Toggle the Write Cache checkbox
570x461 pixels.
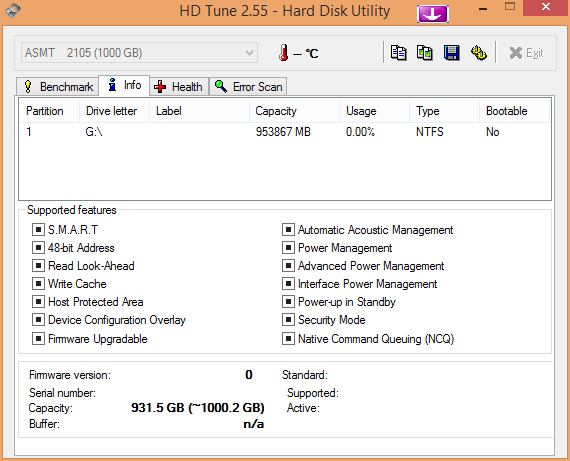click(38, 284)
